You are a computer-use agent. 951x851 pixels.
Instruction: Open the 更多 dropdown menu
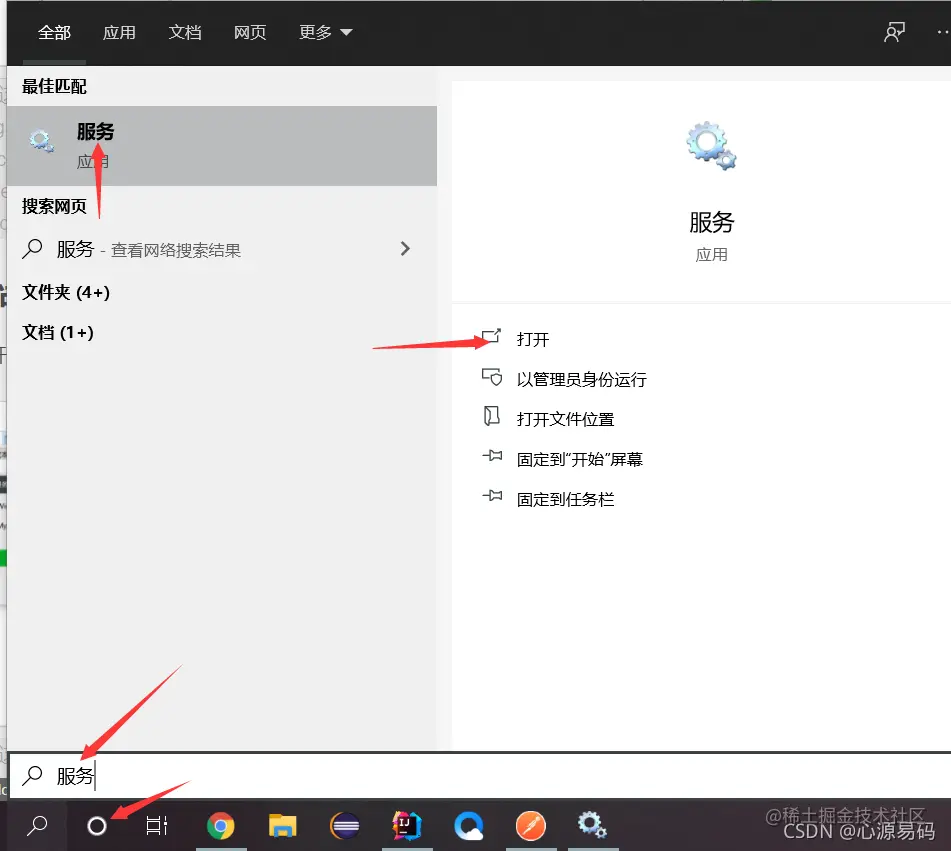tap(325, 32)
